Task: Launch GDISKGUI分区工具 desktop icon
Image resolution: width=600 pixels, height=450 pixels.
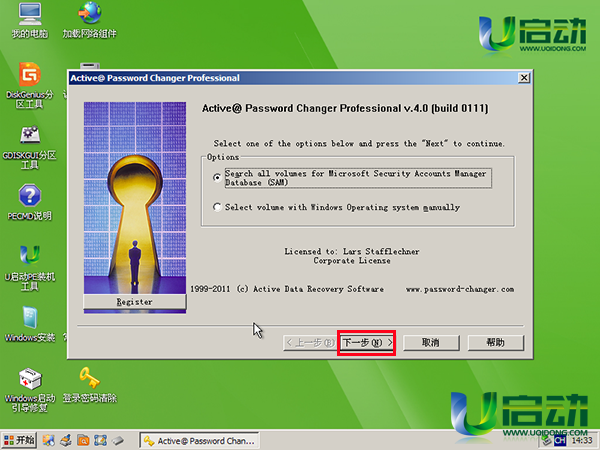Action: 30,147
